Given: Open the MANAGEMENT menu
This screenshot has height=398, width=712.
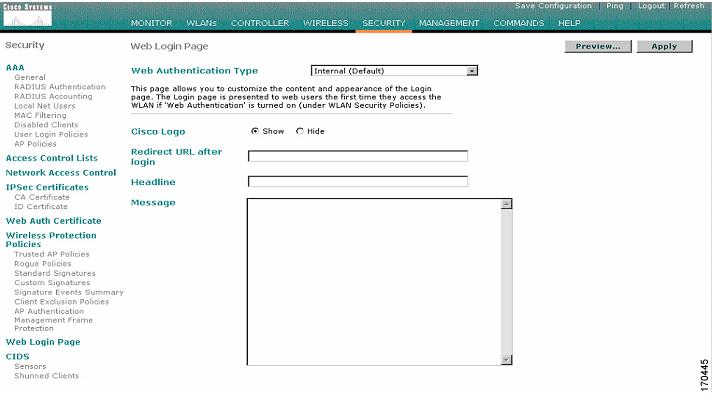Looking at the screenshot, I should pos(449,23).
